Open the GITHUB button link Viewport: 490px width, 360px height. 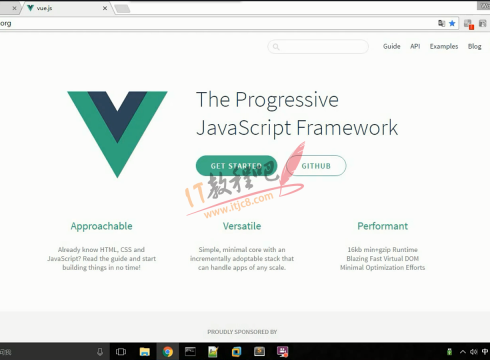(x=316, y=166)
